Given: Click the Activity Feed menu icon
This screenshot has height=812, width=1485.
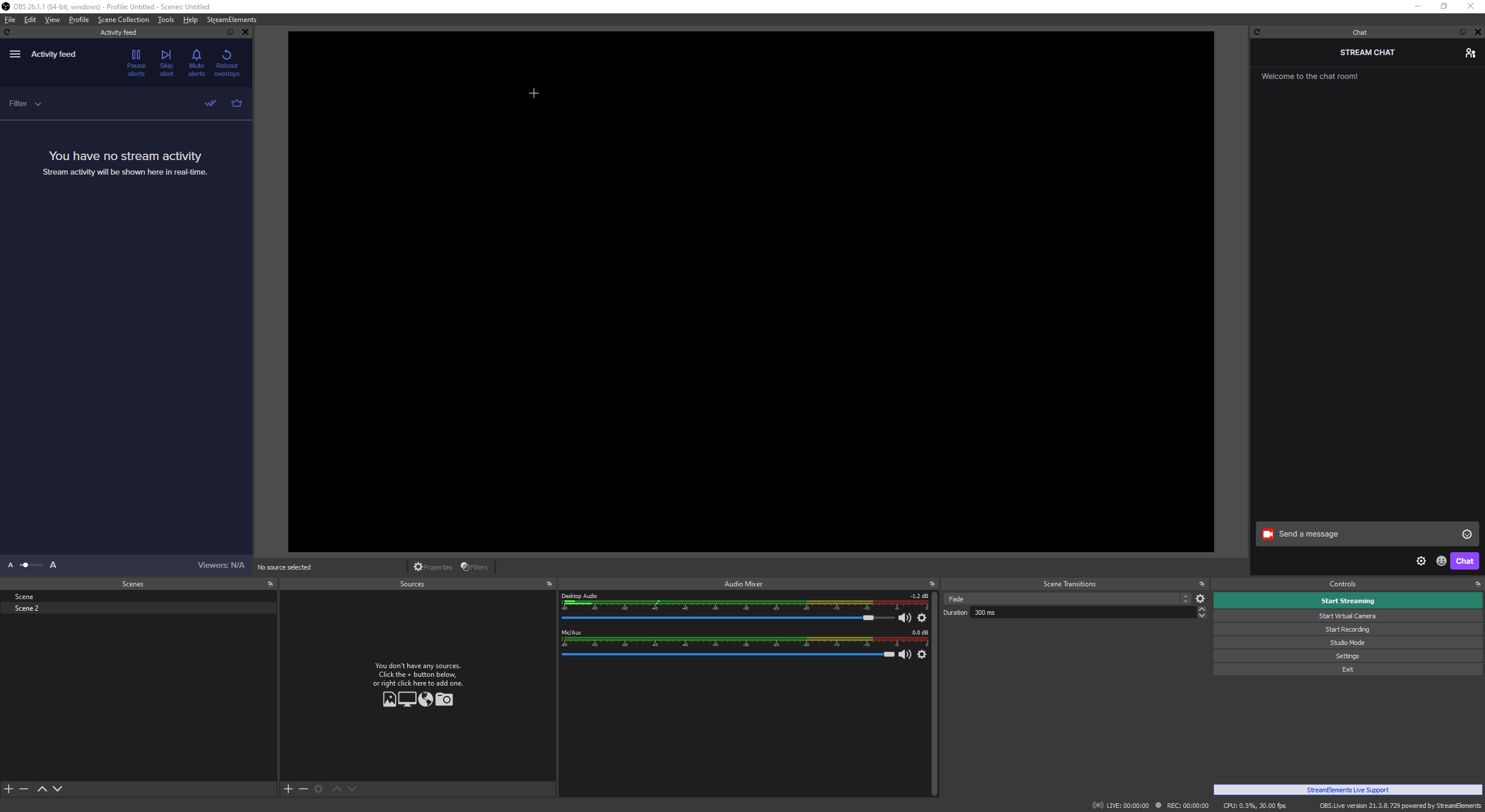Looking at the screenshot, I should pyautogui.click(x=15, y=53).
